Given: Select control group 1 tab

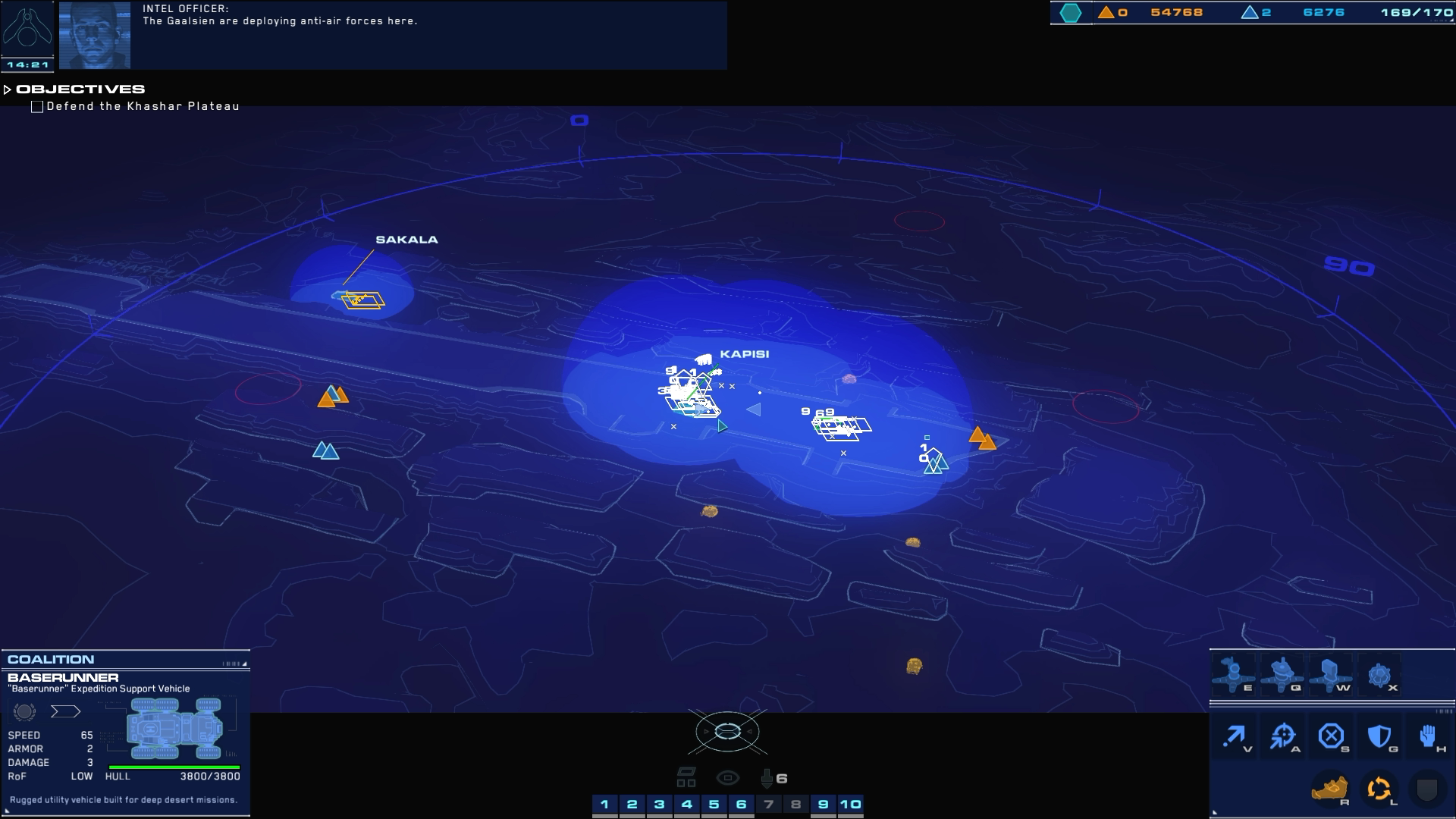Looking at the screenshot, I should [x=604, y=805].
